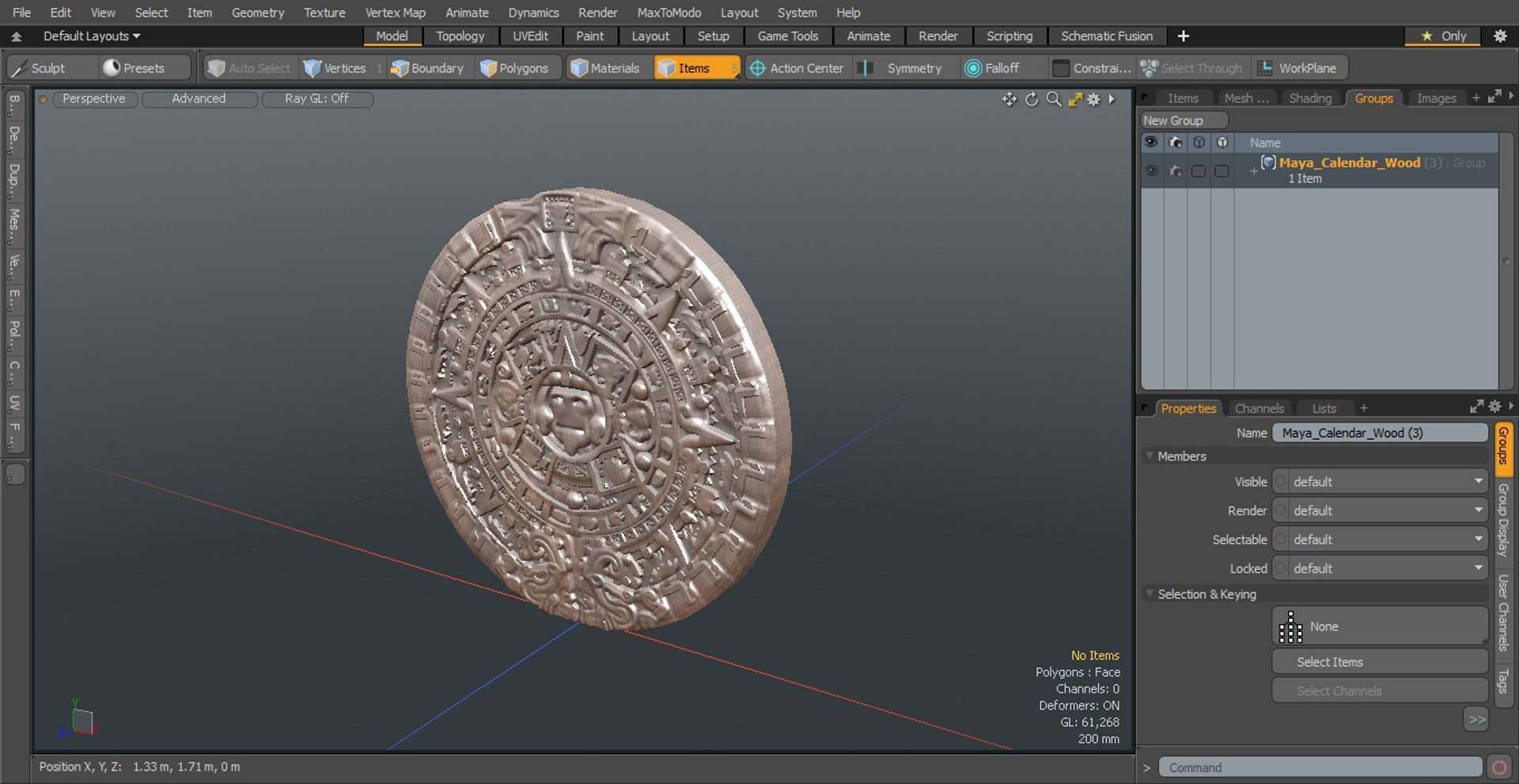1519x784 pixels.
Task: Open the Locked default dropdown
Action: point(1381,569)
